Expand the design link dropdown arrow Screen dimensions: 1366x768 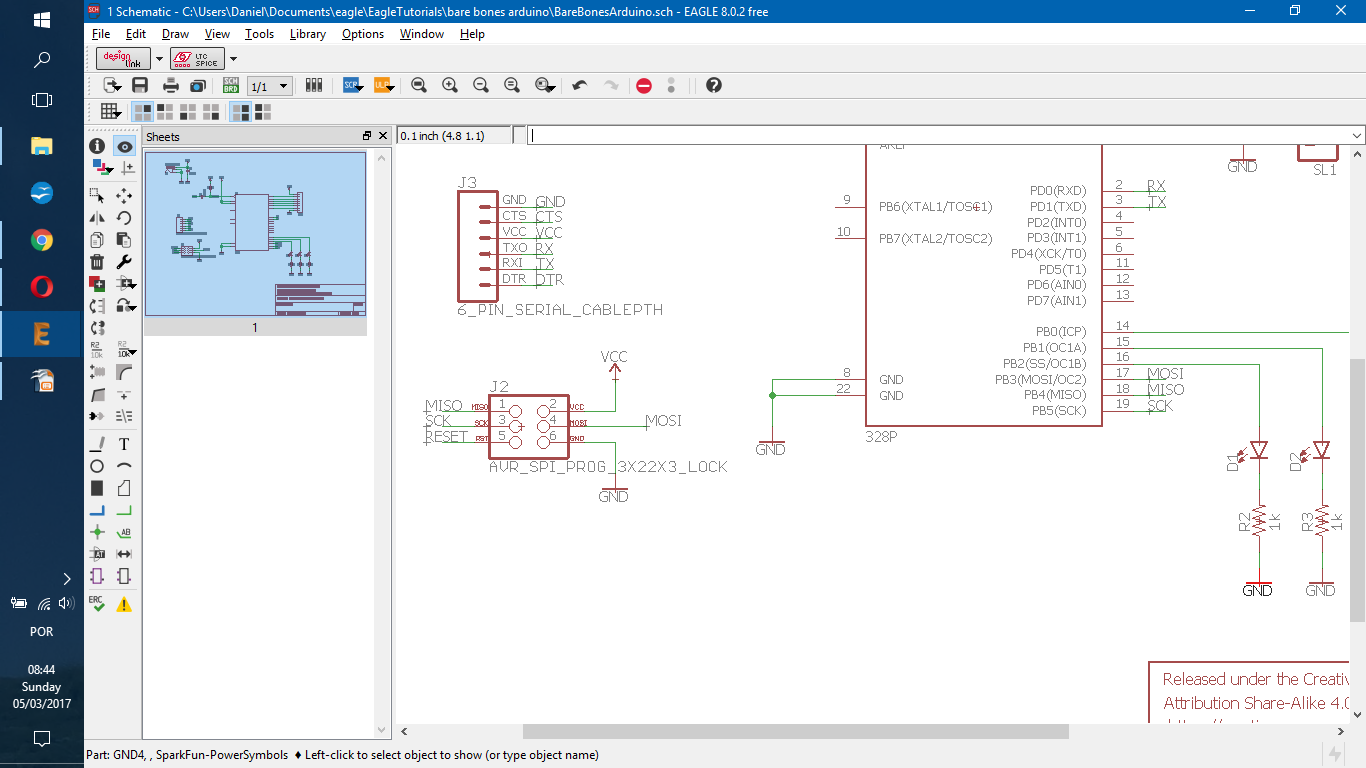pos(159,59)
